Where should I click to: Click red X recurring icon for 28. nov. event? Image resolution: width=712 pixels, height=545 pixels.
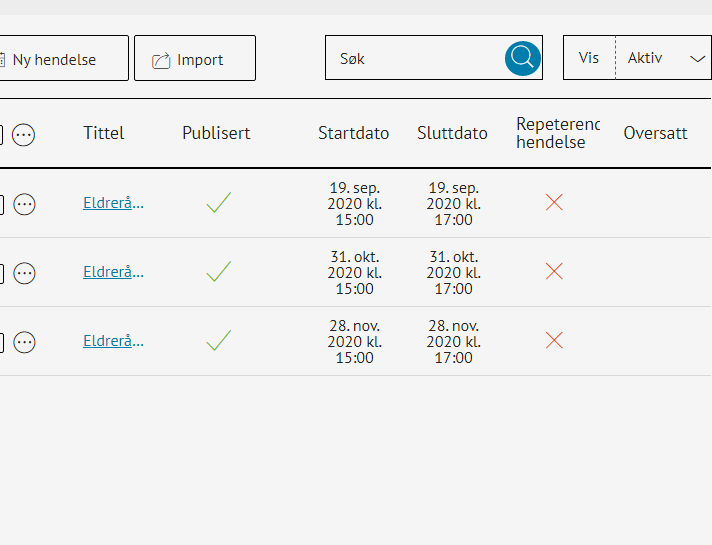(x=554, y=340)
